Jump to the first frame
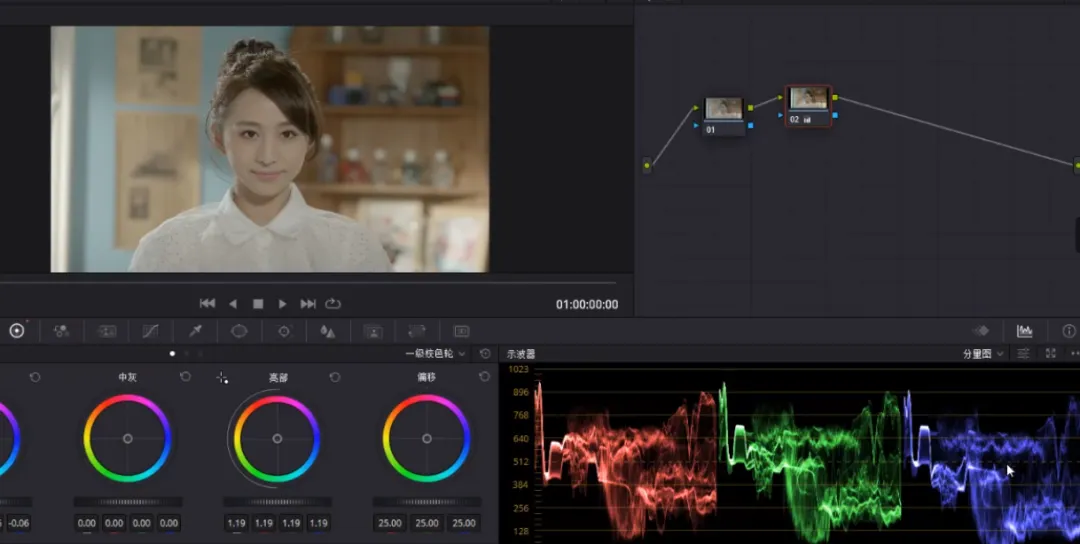This screenshot has height=544, width=1080. [x=207, y=304]
